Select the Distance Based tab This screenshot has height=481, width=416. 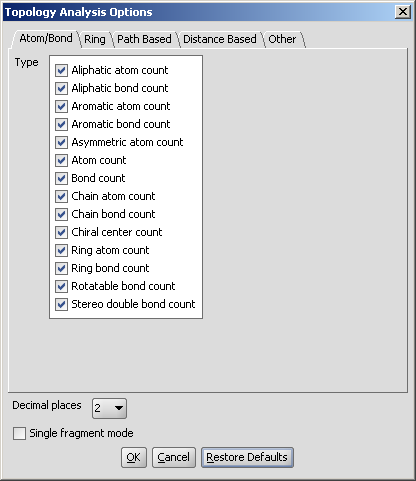coord(220,39)
